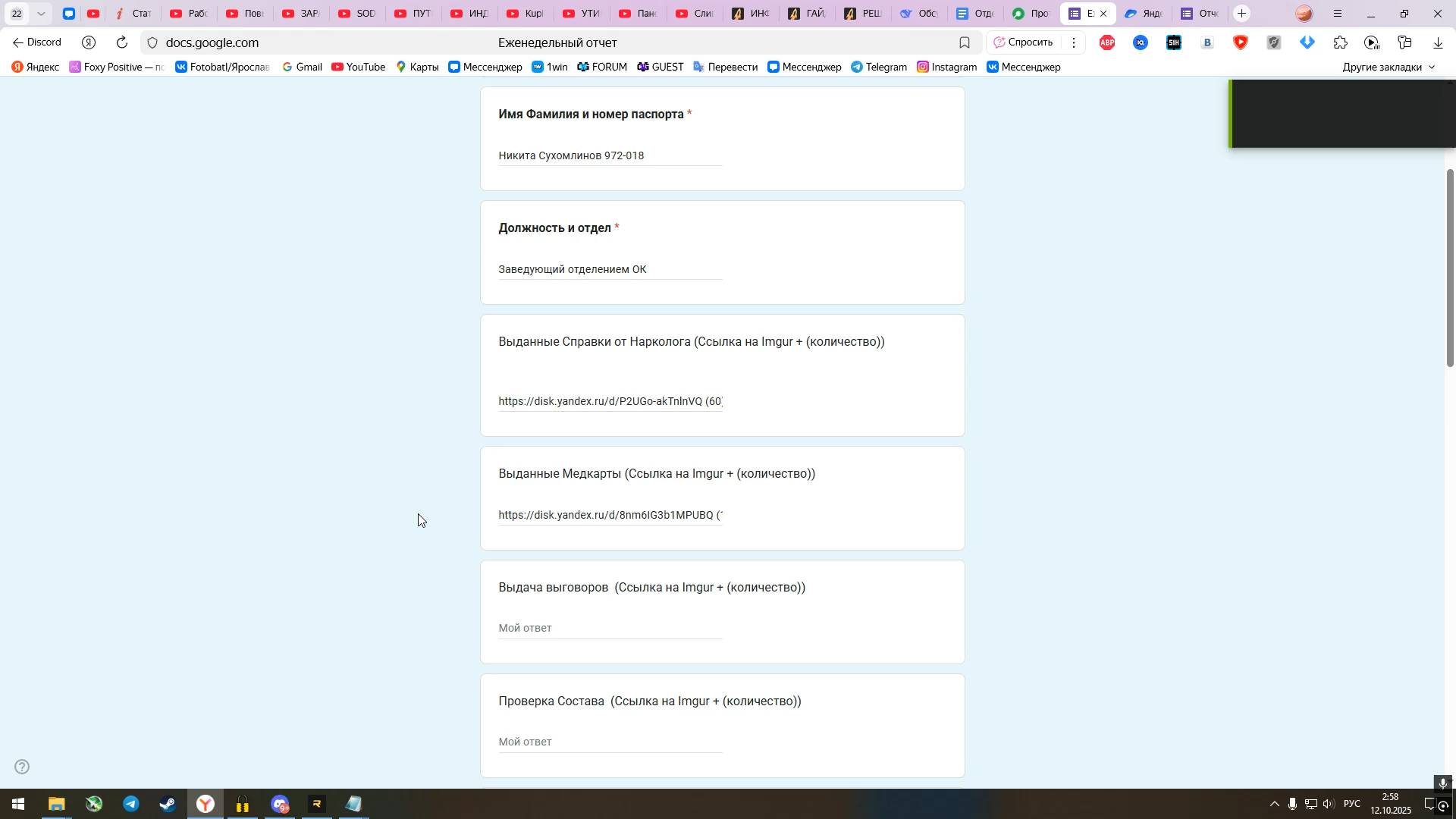Open the browser hamburger menu

(1338, 14)
